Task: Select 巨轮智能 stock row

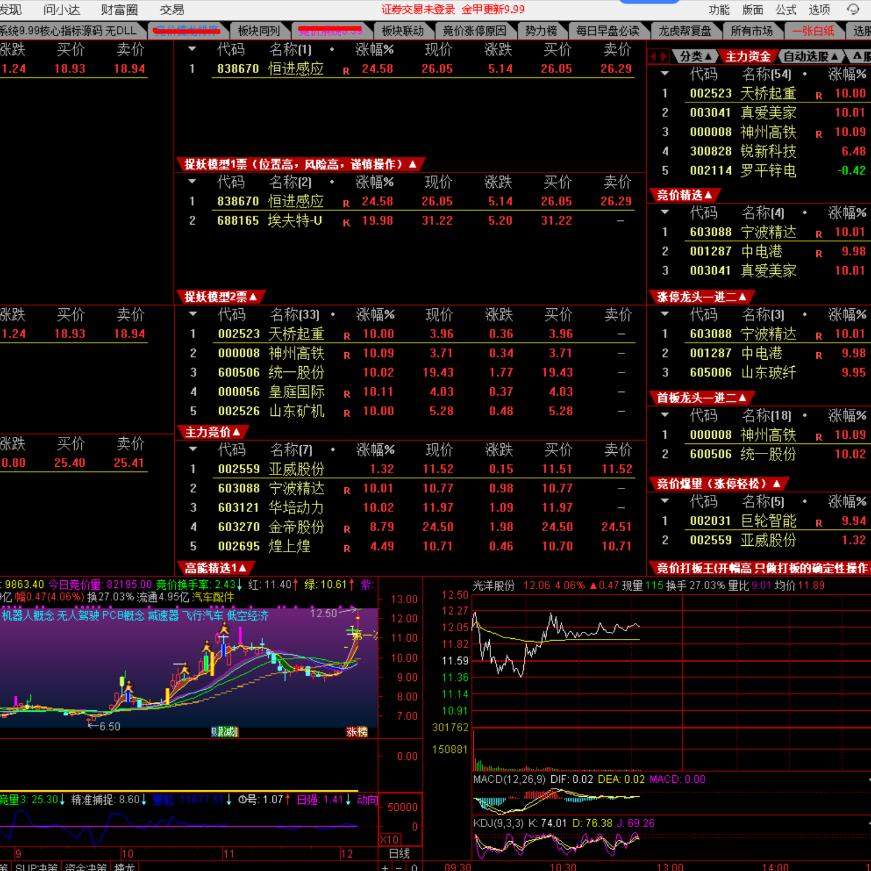Action: (760, 520)
